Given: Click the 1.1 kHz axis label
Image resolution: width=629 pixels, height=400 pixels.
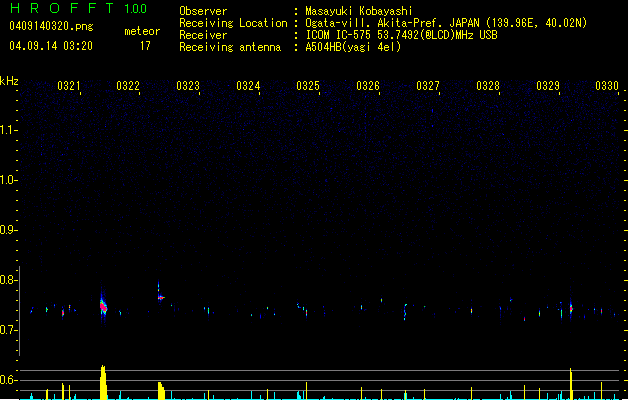Looking at the screenshot, I should [x=8, y=130].
